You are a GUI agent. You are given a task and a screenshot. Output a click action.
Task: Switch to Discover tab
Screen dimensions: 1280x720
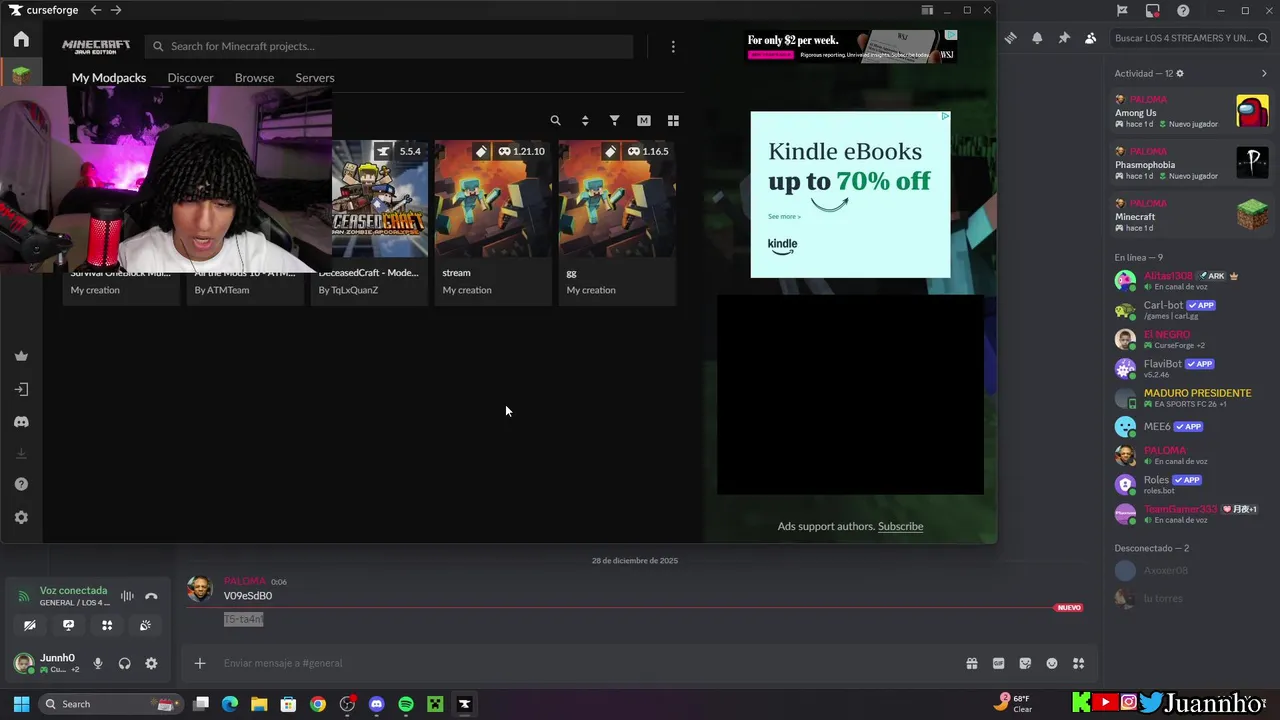point(190,78)
